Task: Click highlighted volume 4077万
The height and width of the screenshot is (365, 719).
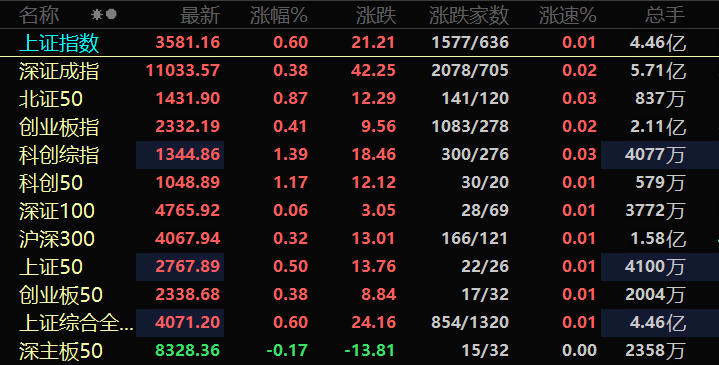Action: pos(655,155)
